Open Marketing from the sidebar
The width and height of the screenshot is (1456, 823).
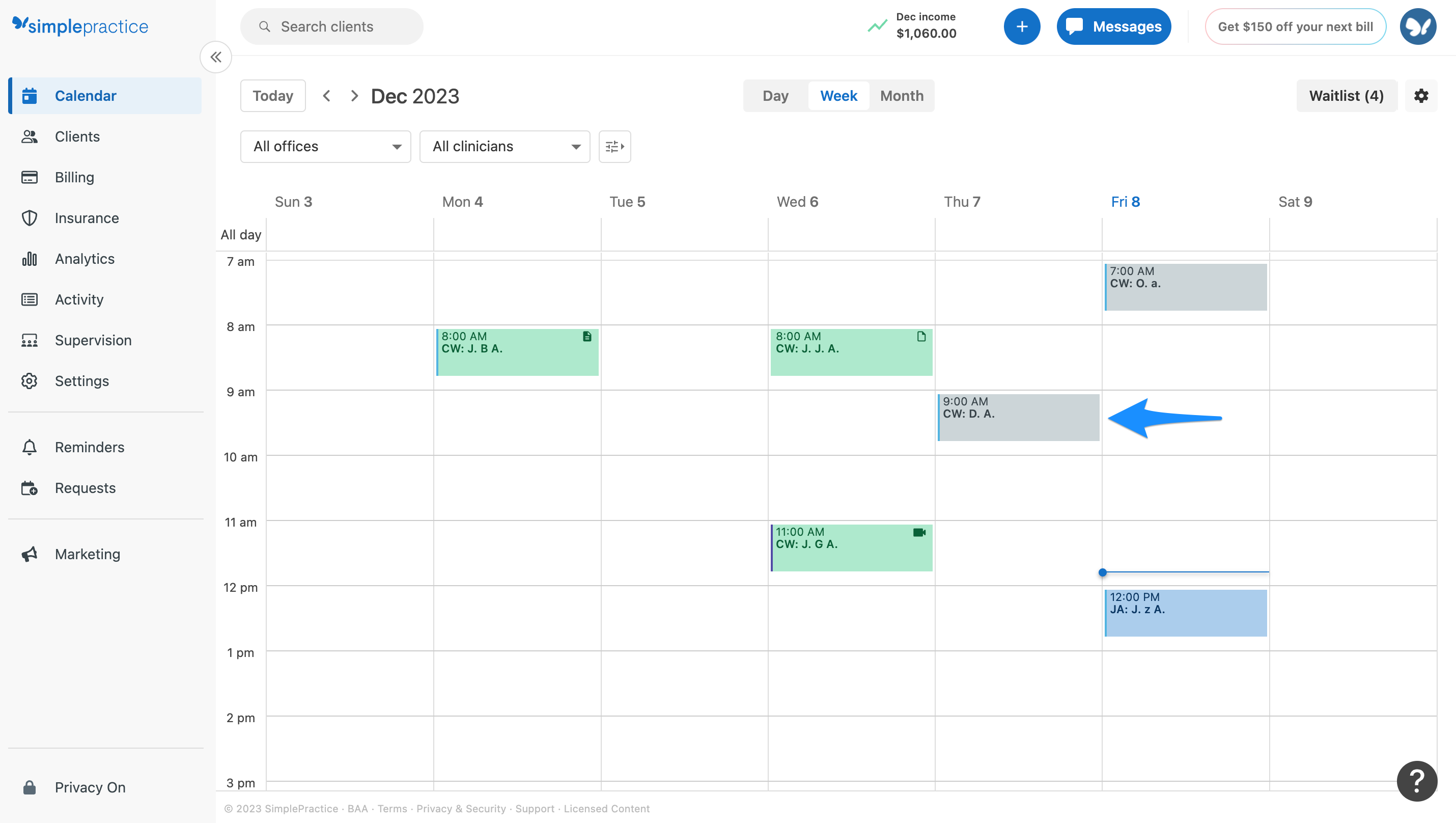pos(87,554)
